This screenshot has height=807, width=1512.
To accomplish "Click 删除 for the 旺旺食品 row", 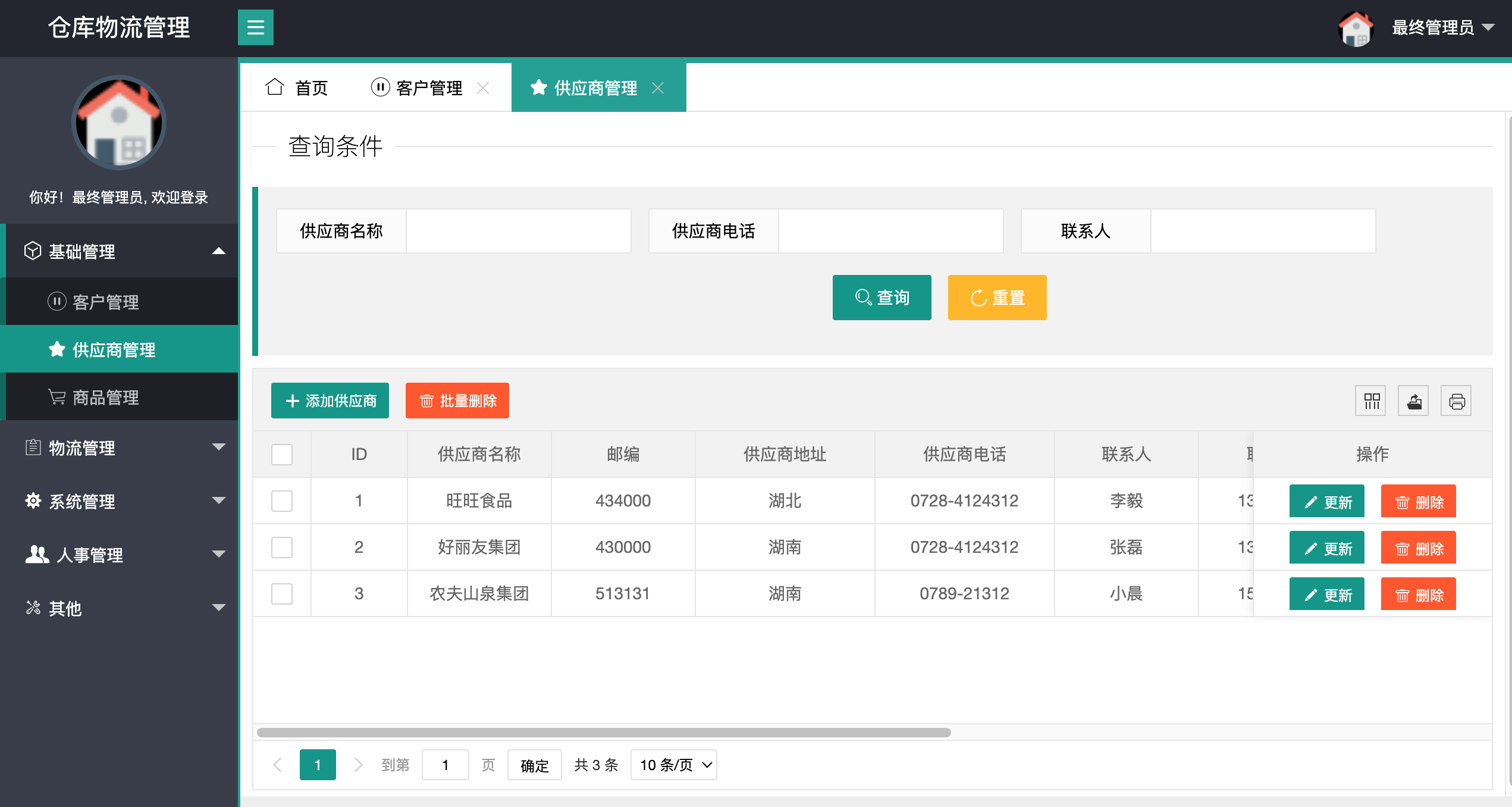I will pos(1419,502).
